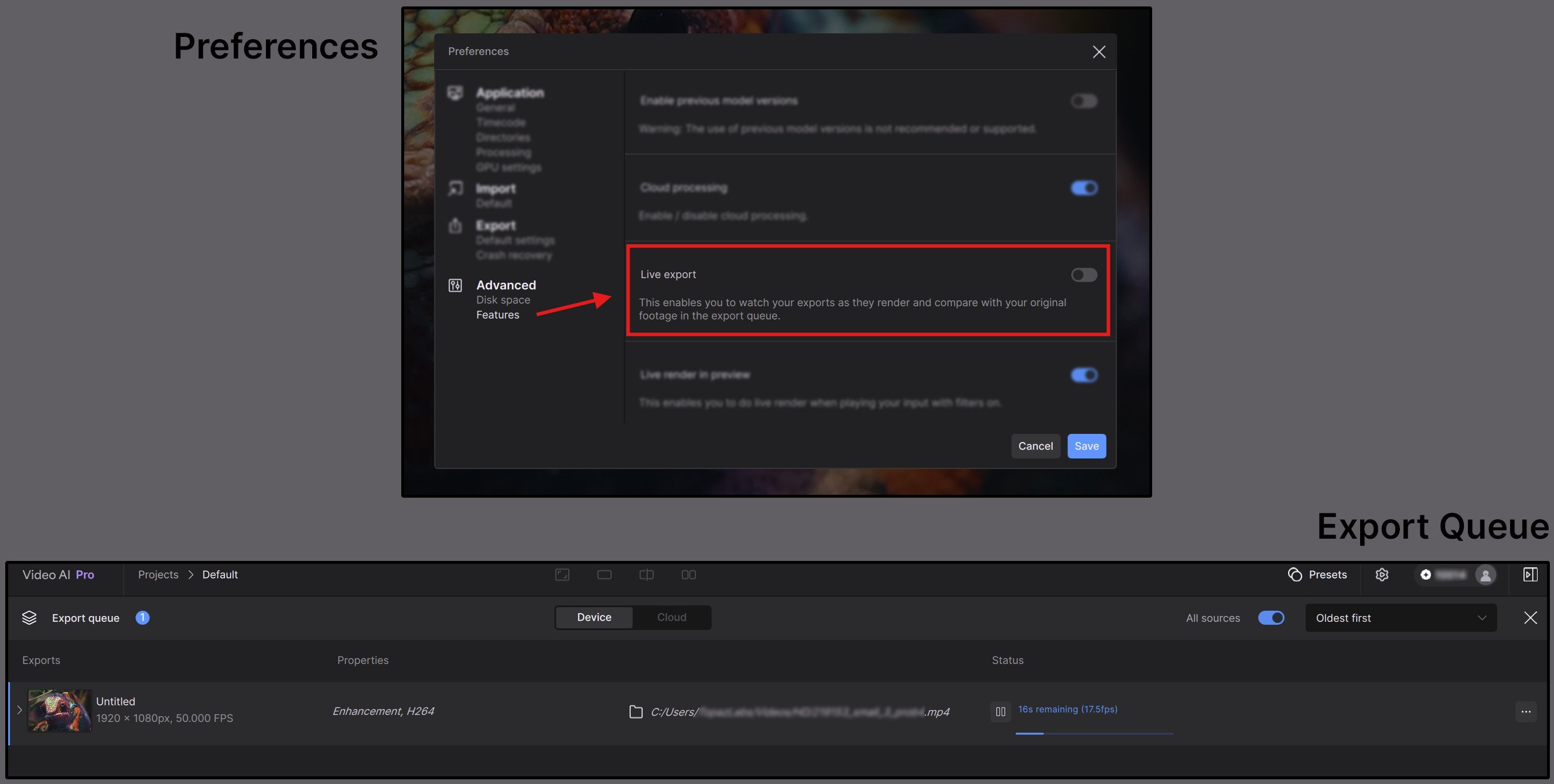The width and height of the screenshot is (1554, 784).
Task: Click Default in the breadcrumb
Action: [x=220, y=575]
